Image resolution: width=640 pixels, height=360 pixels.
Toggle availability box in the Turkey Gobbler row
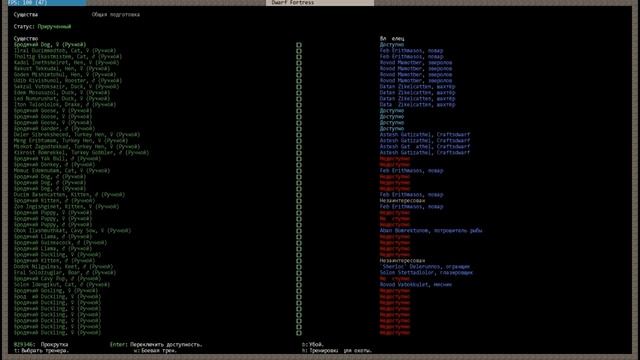coord(299,153)
